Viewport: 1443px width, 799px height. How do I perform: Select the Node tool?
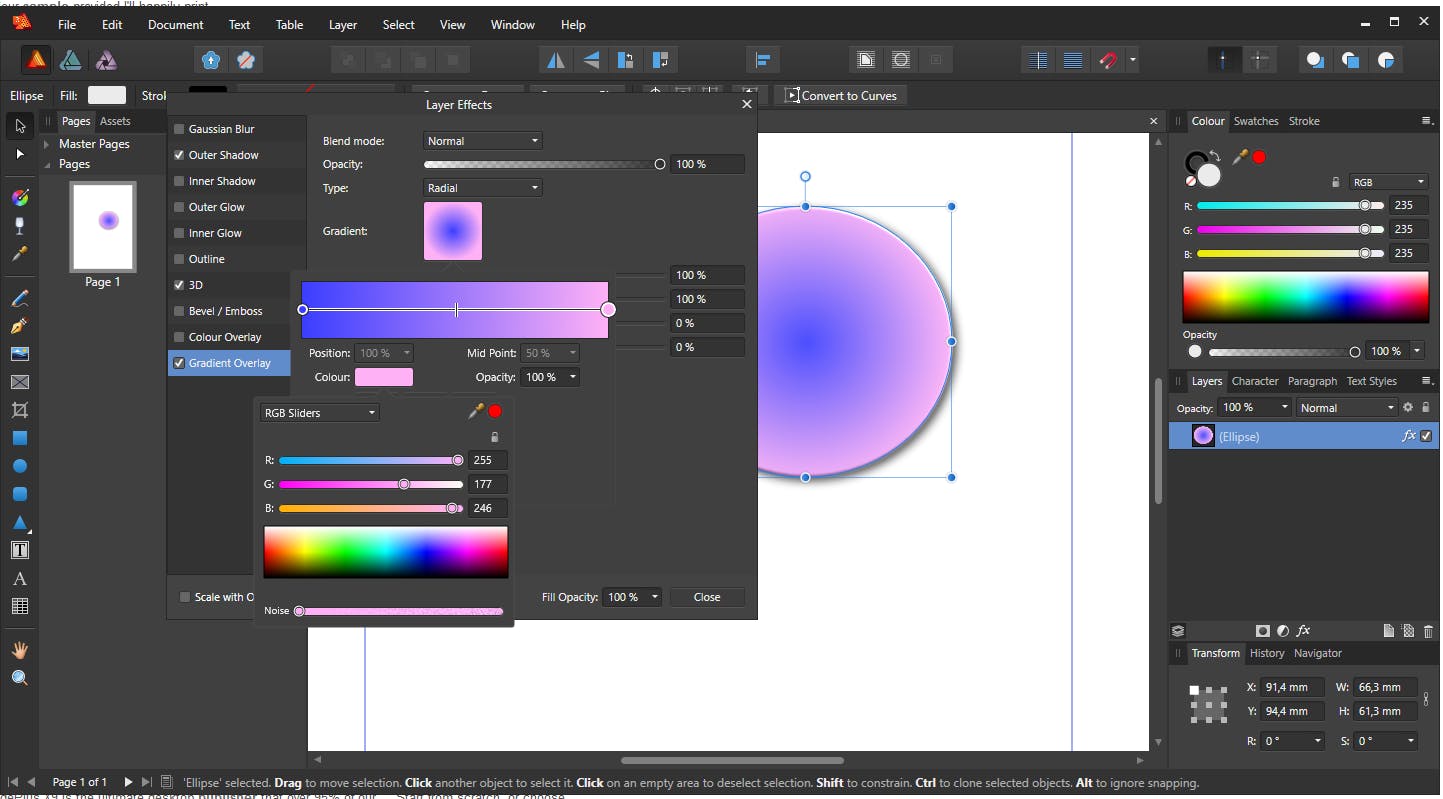pyautogui.click(x=20, y=155)
